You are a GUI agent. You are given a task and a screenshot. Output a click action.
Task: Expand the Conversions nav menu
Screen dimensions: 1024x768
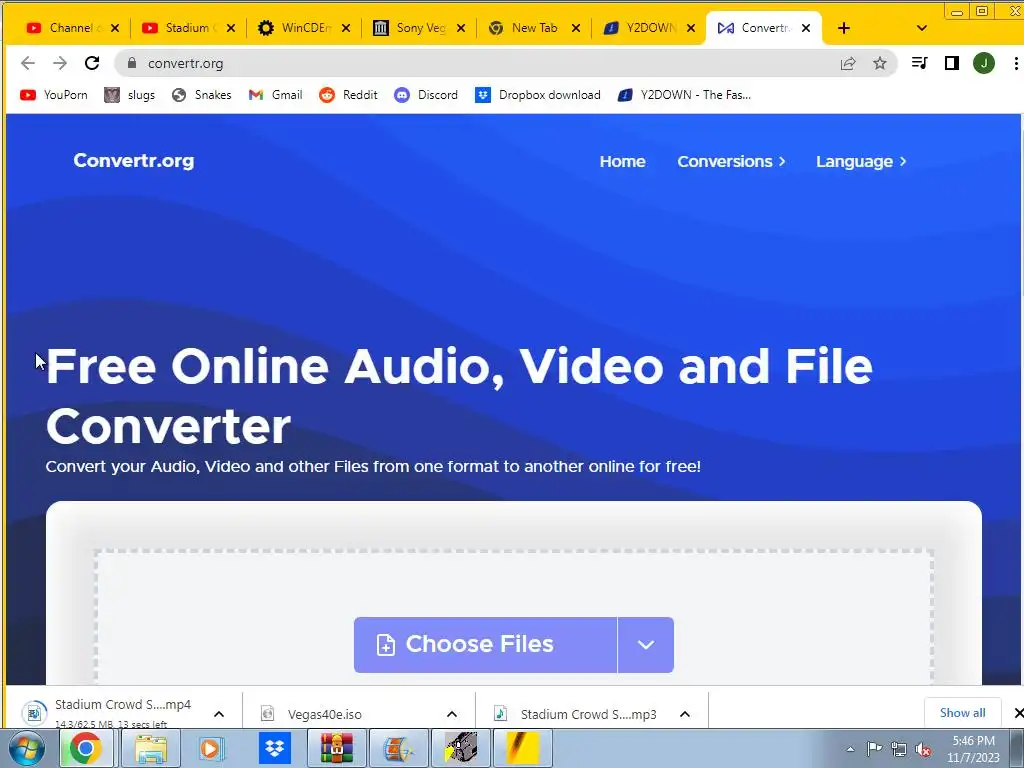tap(731, 161)
